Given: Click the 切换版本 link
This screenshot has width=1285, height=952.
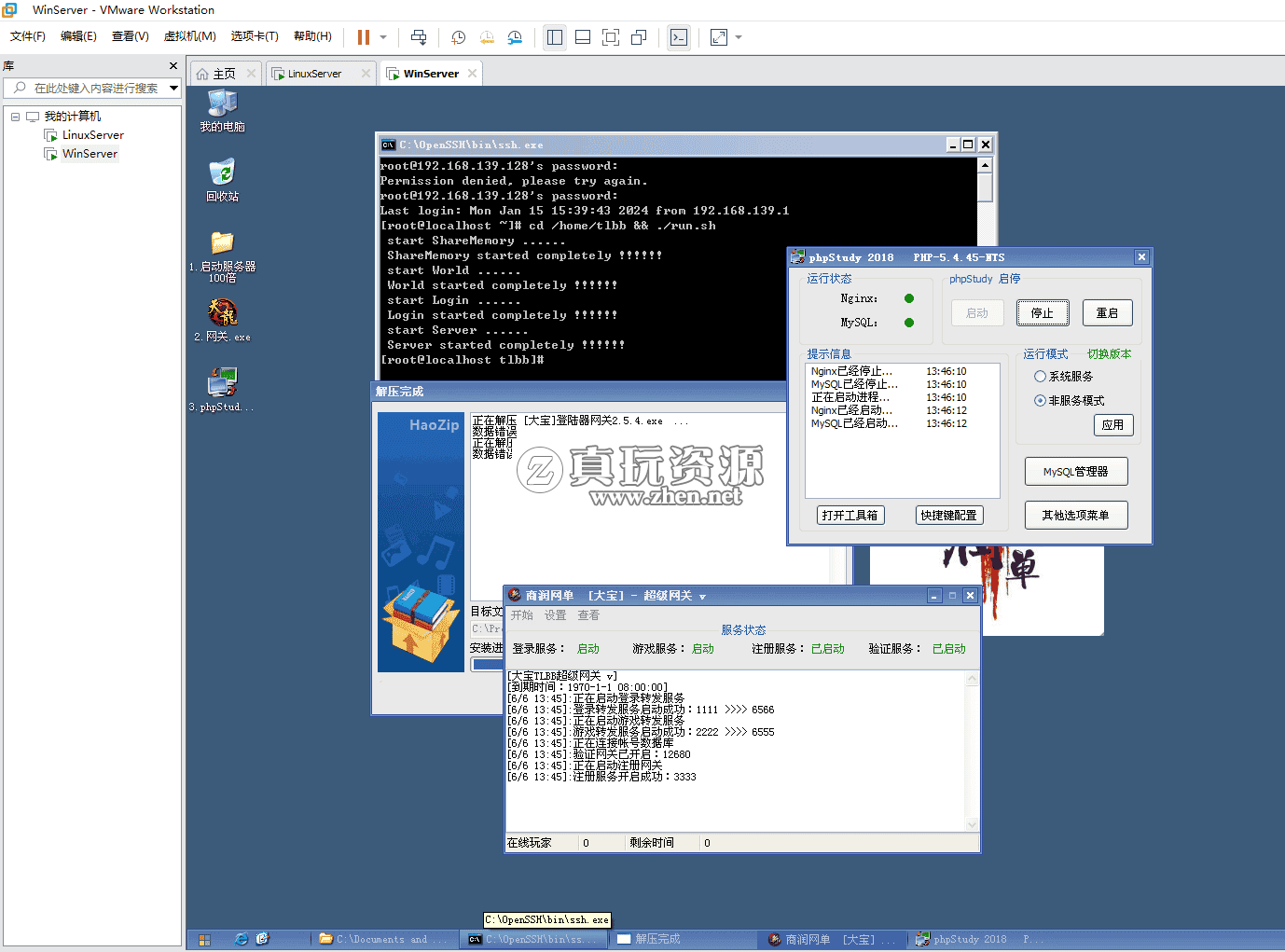Looking at the screenshot, I should 1110,354.
